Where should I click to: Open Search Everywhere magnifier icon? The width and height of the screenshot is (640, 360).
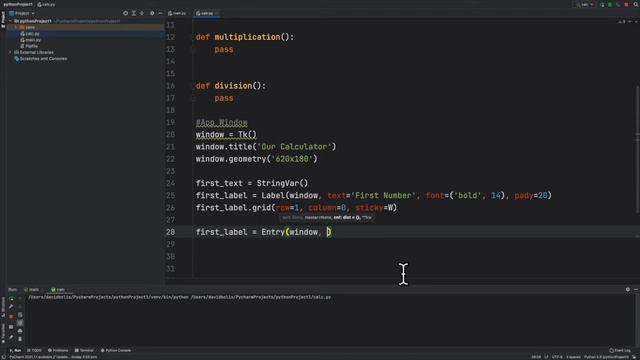(x=636, y=4)
